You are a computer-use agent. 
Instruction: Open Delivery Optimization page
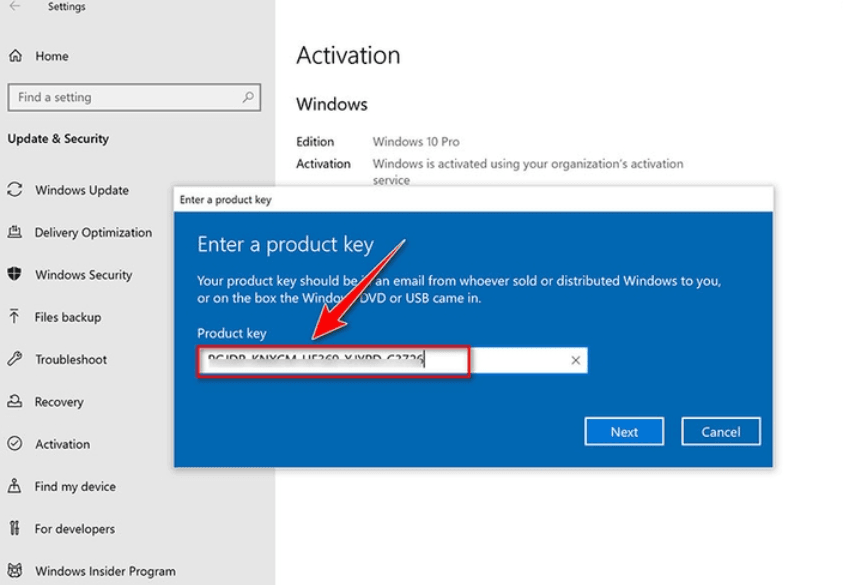pos(93,232)
